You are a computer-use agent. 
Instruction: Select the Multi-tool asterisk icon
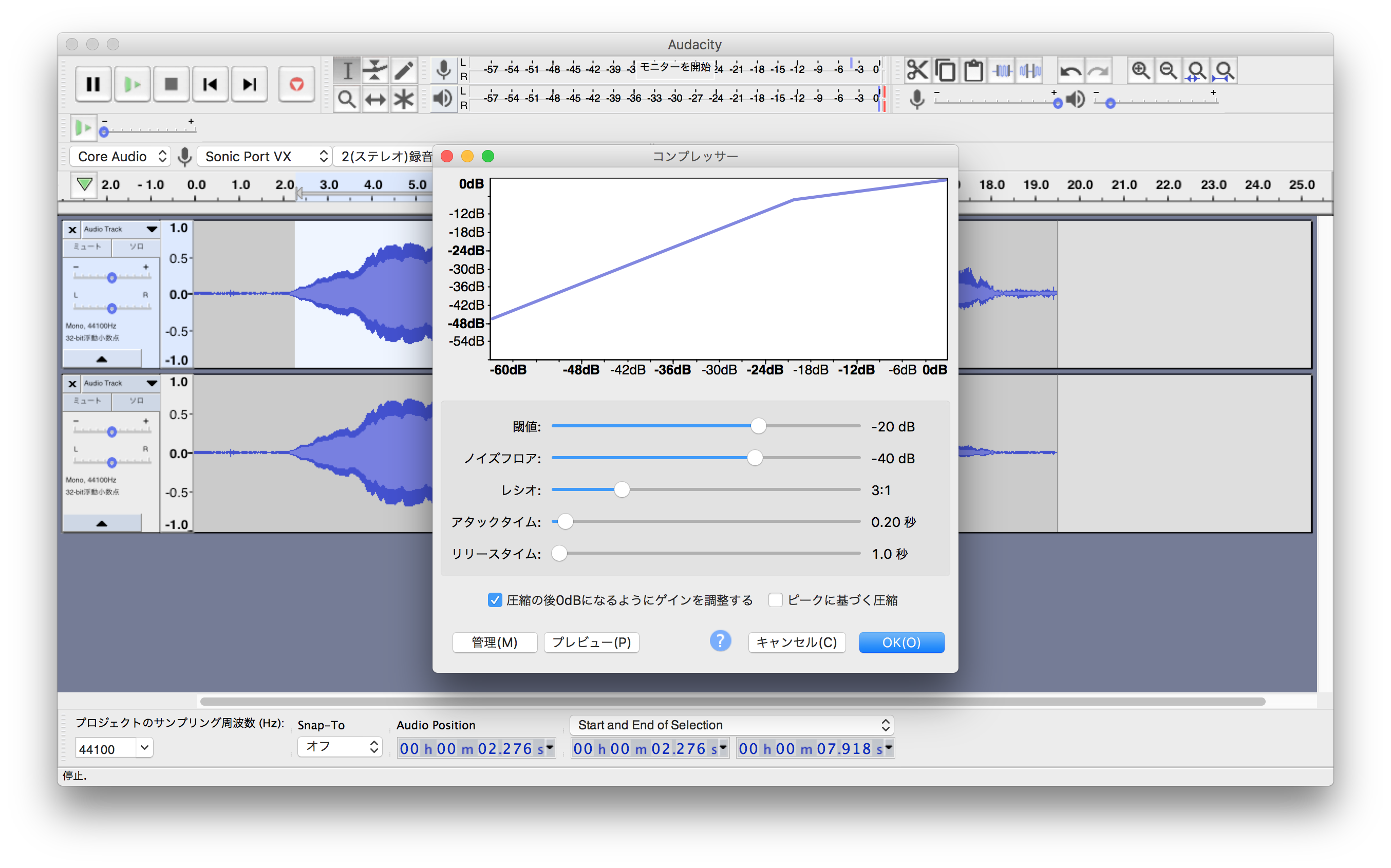tap(404, 99)
